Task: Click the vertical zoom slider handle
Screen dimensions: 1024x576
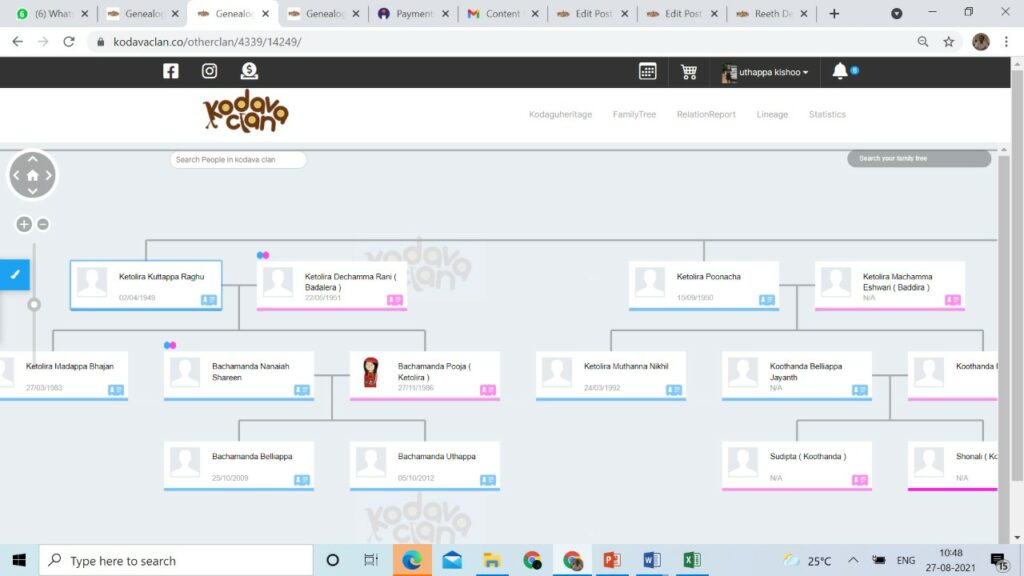Action: click(x=34, y=304)
